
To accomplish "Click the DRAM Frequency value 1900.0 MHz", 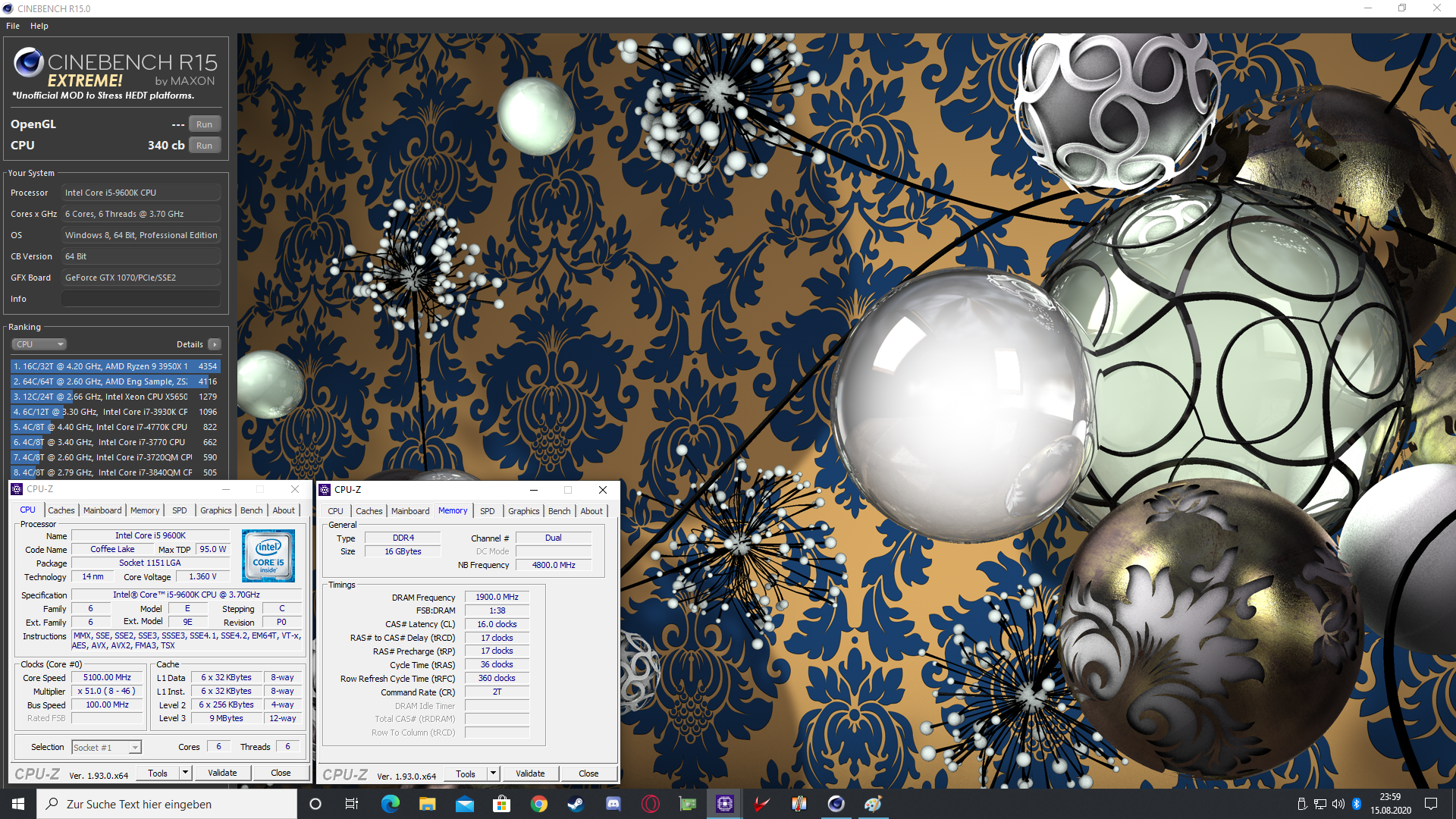I will click(x=497, y=597).
